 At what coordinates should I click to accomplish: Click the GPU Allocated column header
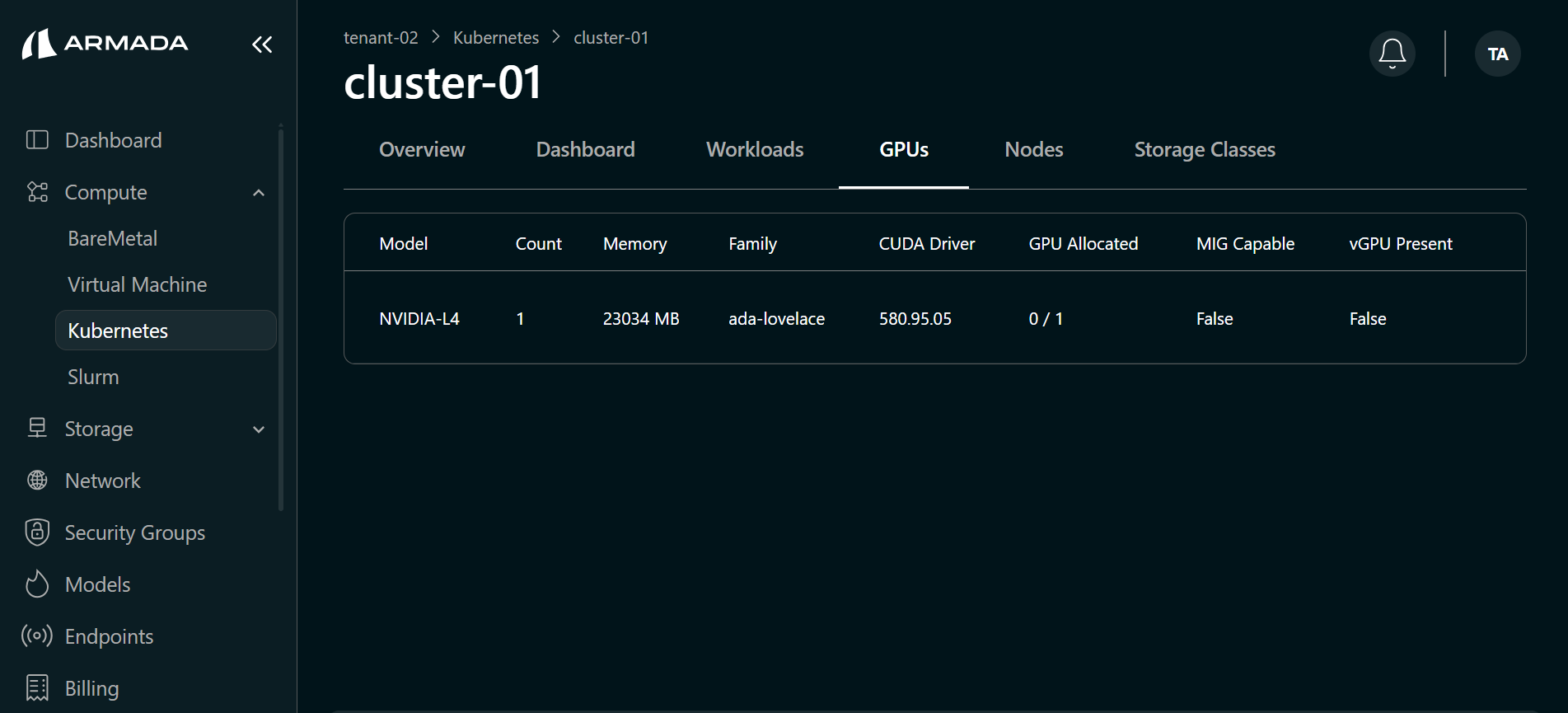1084,243
